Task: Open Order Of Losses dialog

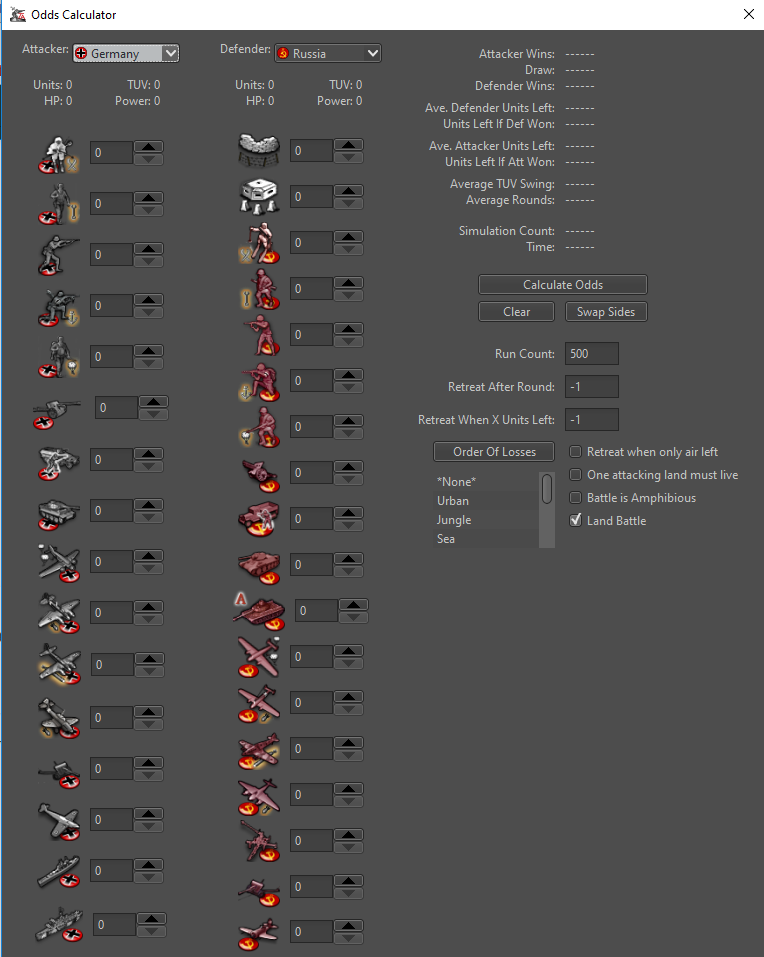Action: [x=494, y=452]
